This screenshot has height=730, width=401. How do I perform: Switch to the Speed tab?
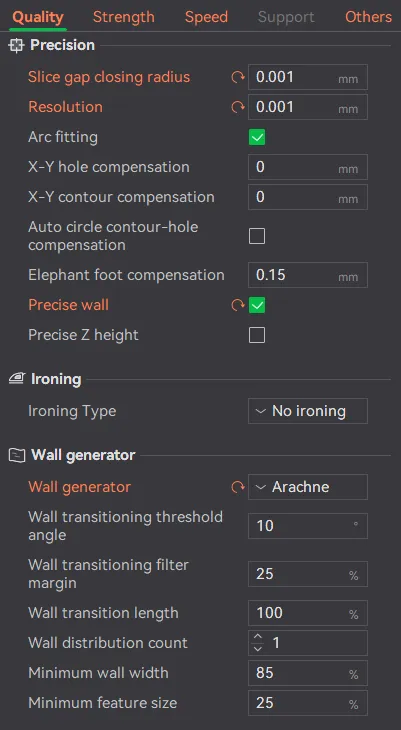206,17
